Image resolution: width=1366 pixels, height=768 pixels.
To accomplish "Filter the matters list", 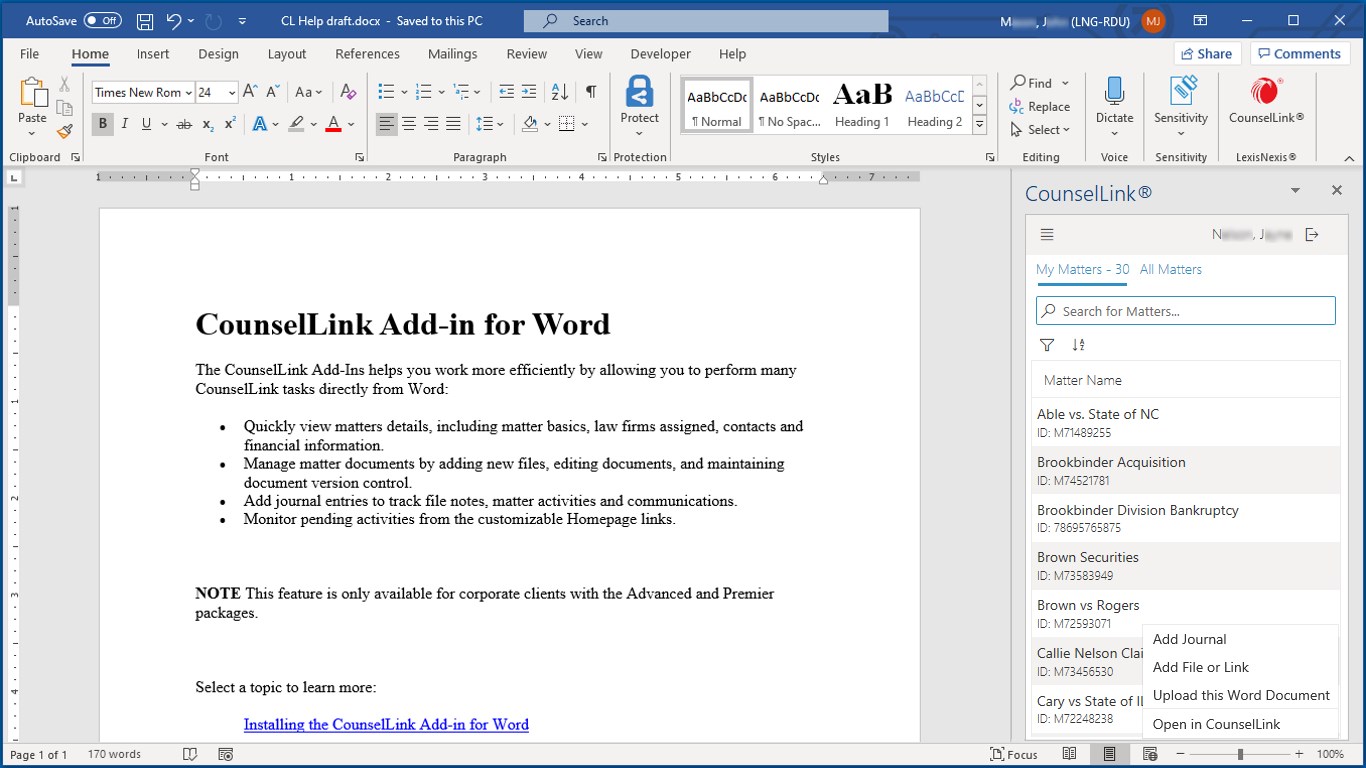I will [x=1047, y=345].
